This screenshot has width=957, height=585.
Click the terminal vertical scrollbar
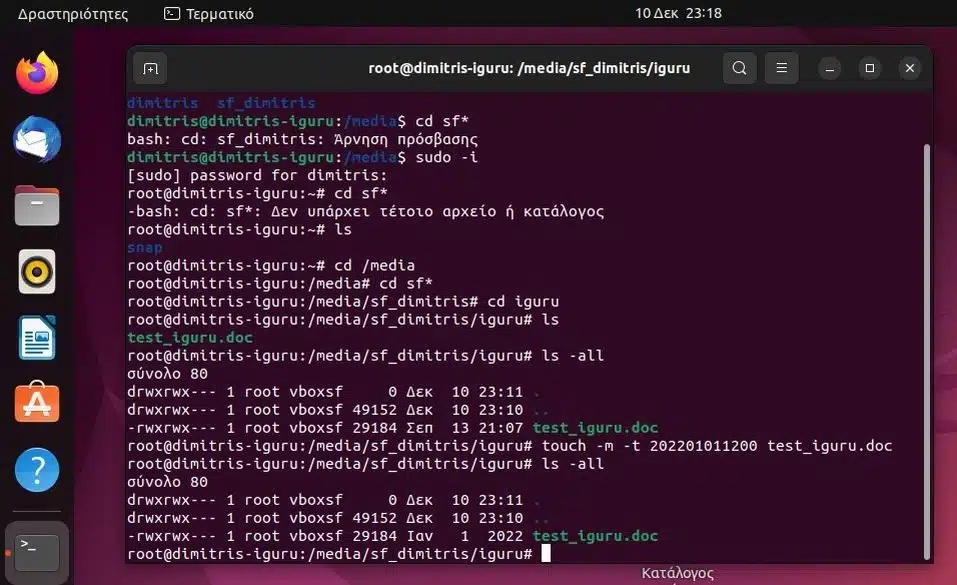(x=927, y=352)
